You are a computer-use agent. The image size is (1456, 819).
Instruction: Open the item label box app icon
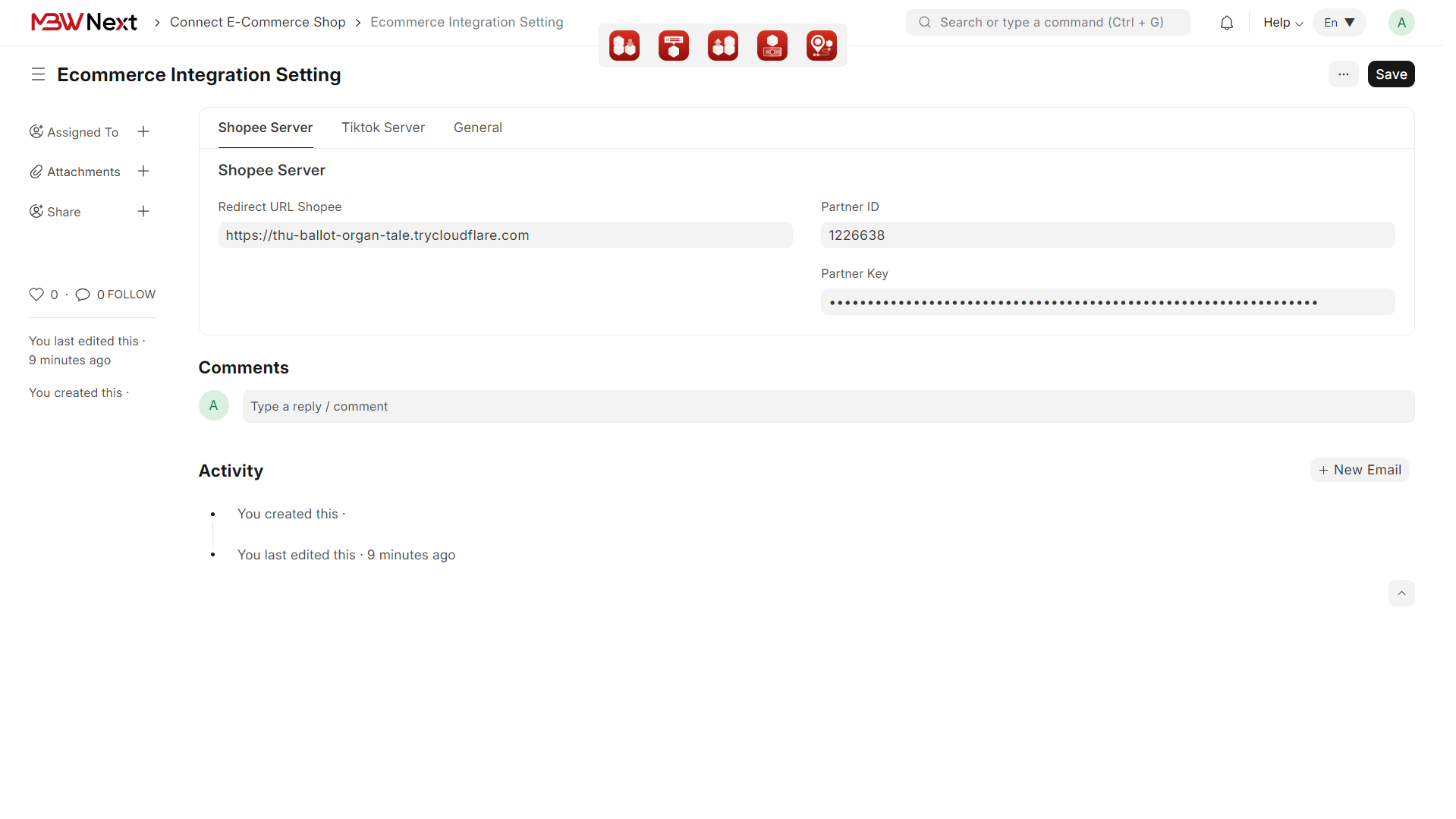(x=673, y=46)
